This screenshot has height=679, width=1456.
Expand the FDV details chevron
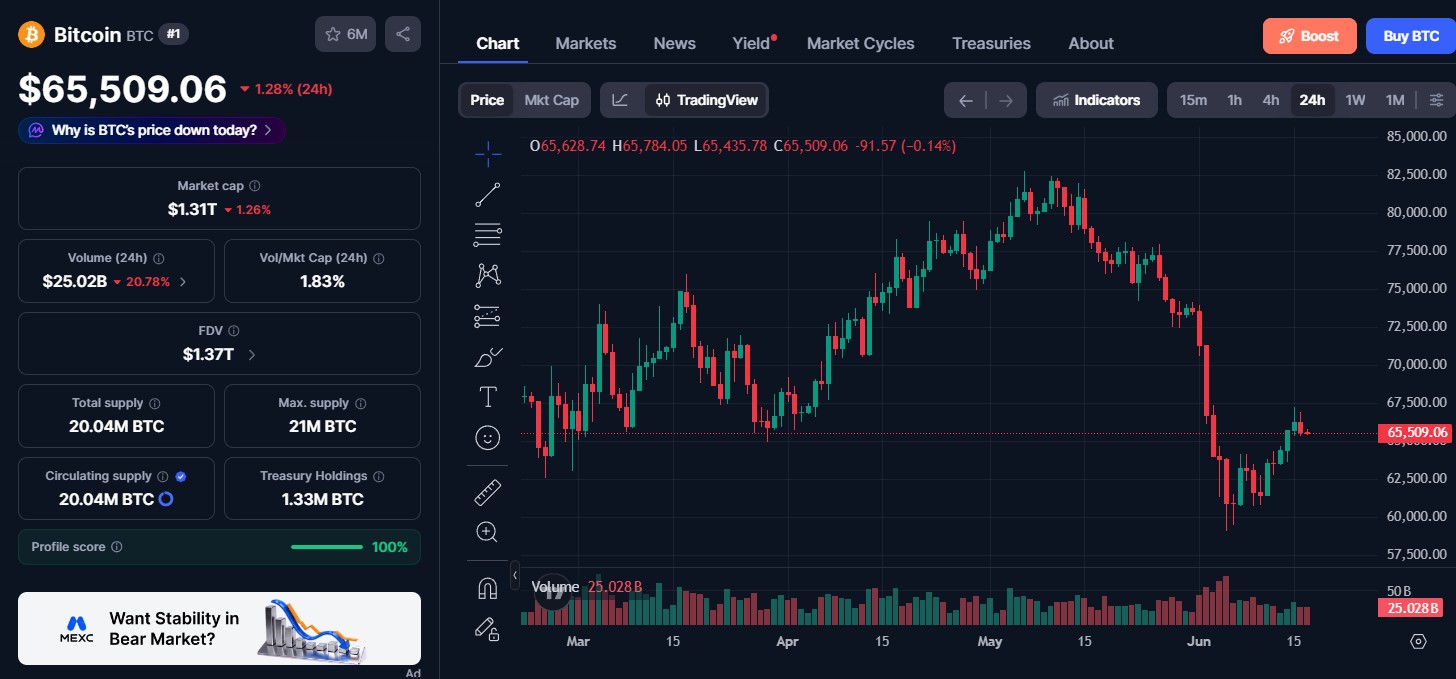point(251,355)
